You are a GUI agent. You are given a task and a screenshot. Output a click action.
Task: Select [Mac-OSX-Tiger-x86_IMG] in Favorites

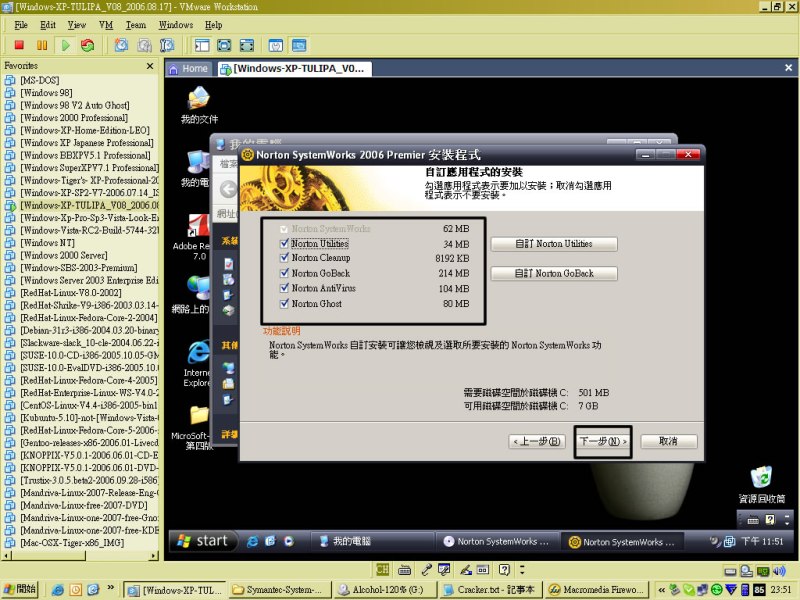coord(72,543)
